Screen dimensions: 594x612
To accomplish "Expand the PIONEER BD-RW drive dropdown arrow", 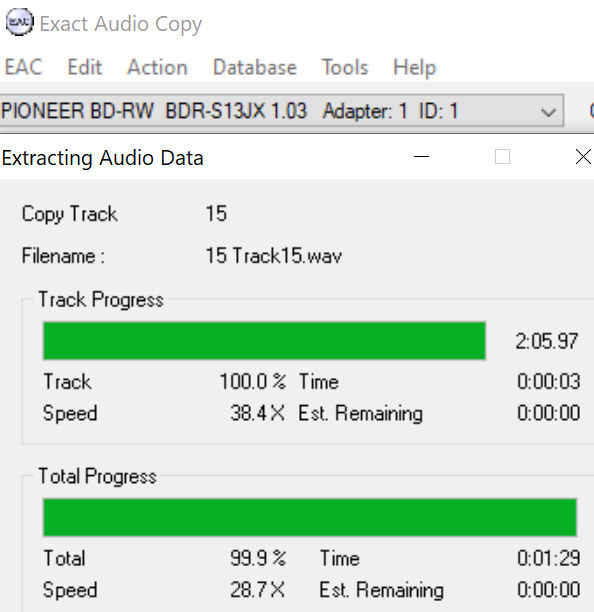I will 548,112.
